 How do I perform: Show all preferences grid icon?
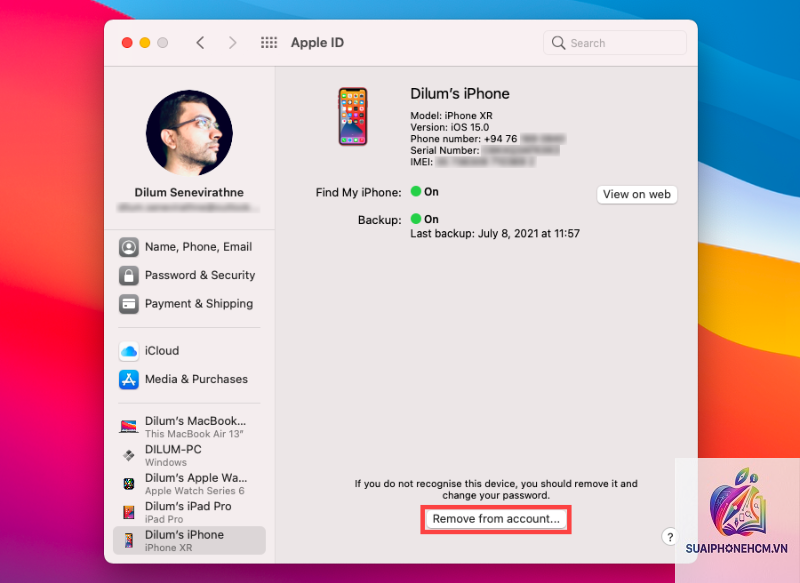click(x=269, y=43)
